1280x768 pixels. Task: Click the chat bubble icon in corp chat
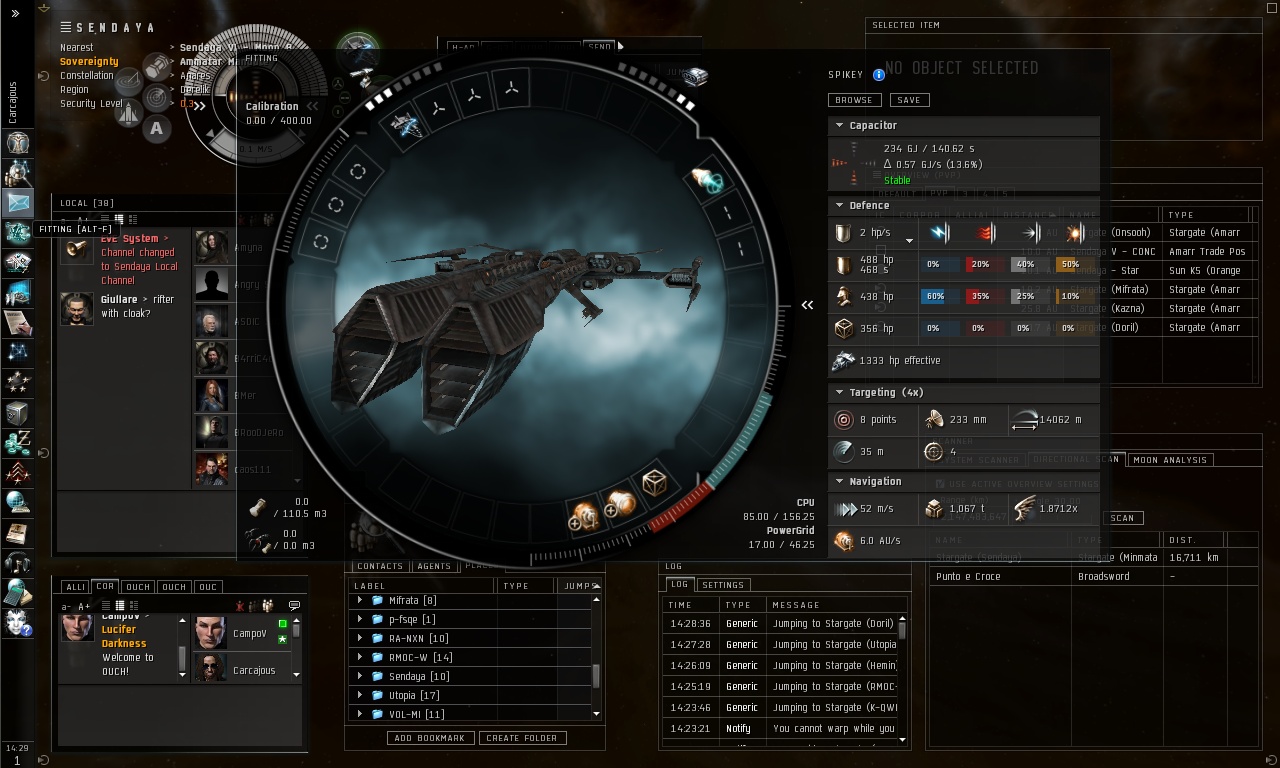(x=294, y=606)
